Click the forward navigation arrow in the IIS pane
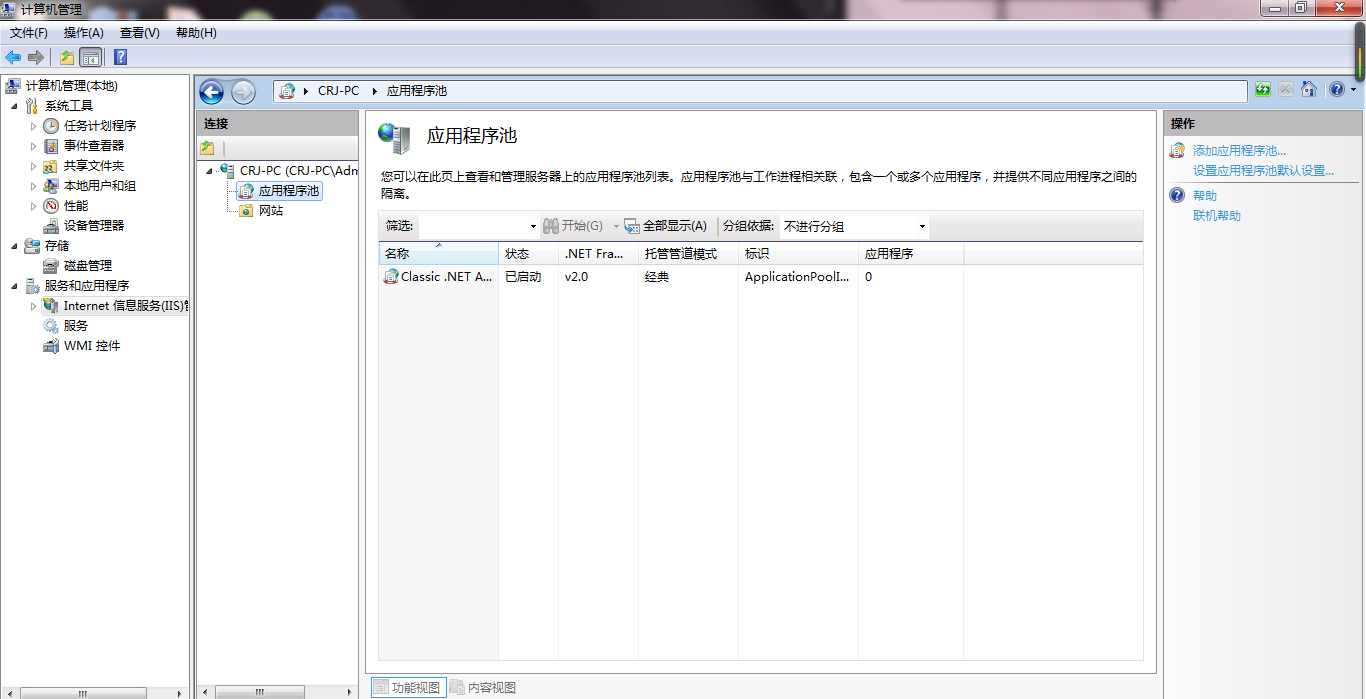Image resolution: width=1366 pixels, height=699 pixels. point(243,91)
